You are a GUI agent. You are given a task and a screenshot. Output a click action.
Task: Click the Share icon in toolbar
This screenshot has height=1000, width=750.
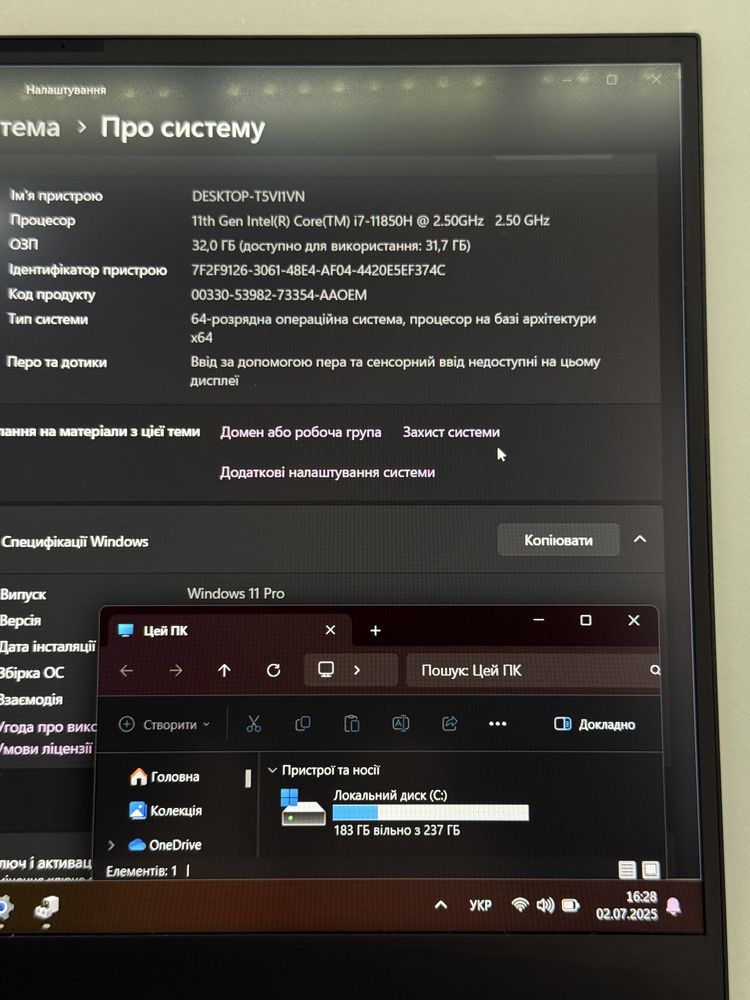coord(450,724)
